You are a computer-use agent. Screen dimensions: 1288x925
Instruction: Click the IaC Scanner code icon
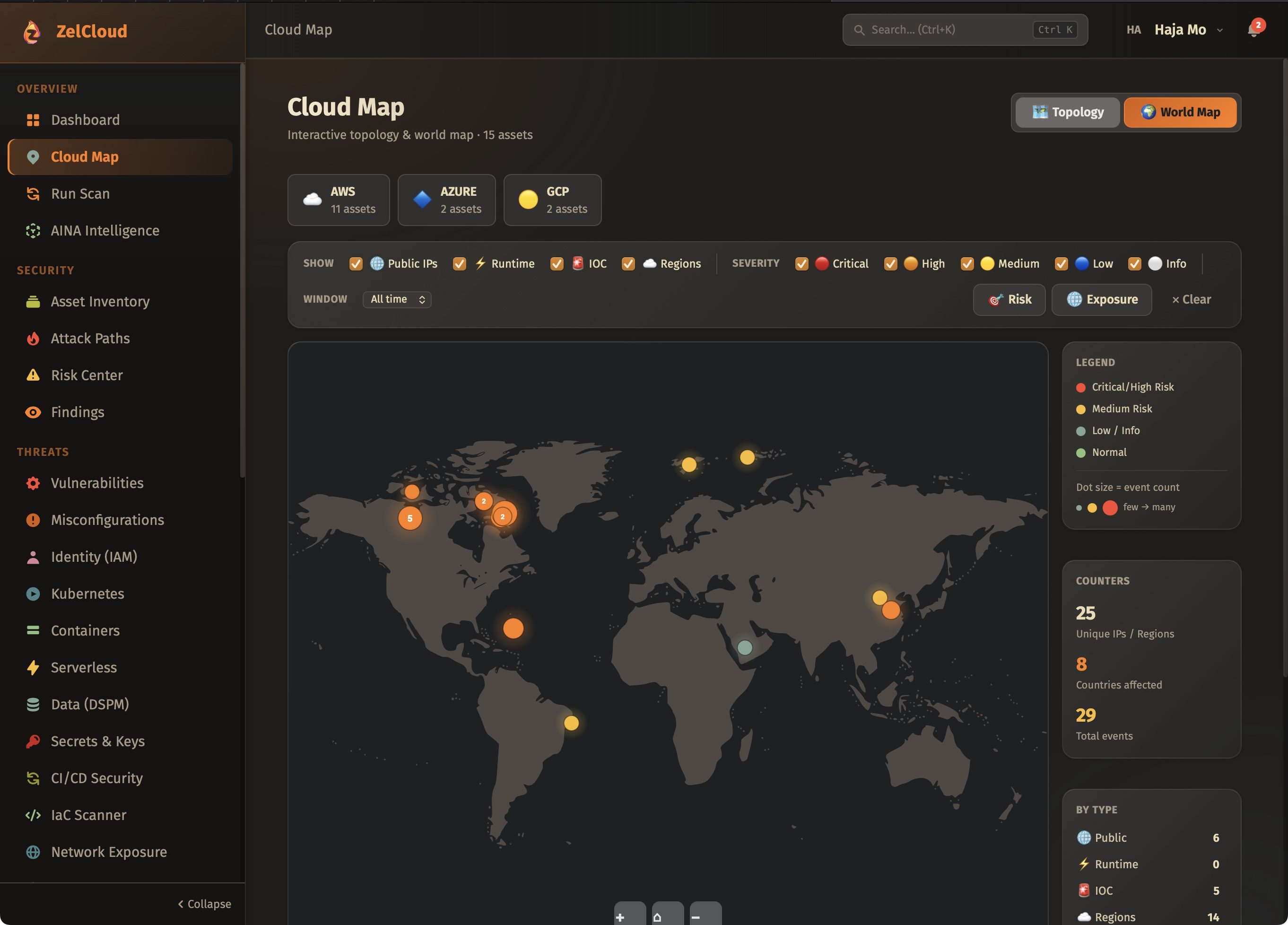(33, 815)
